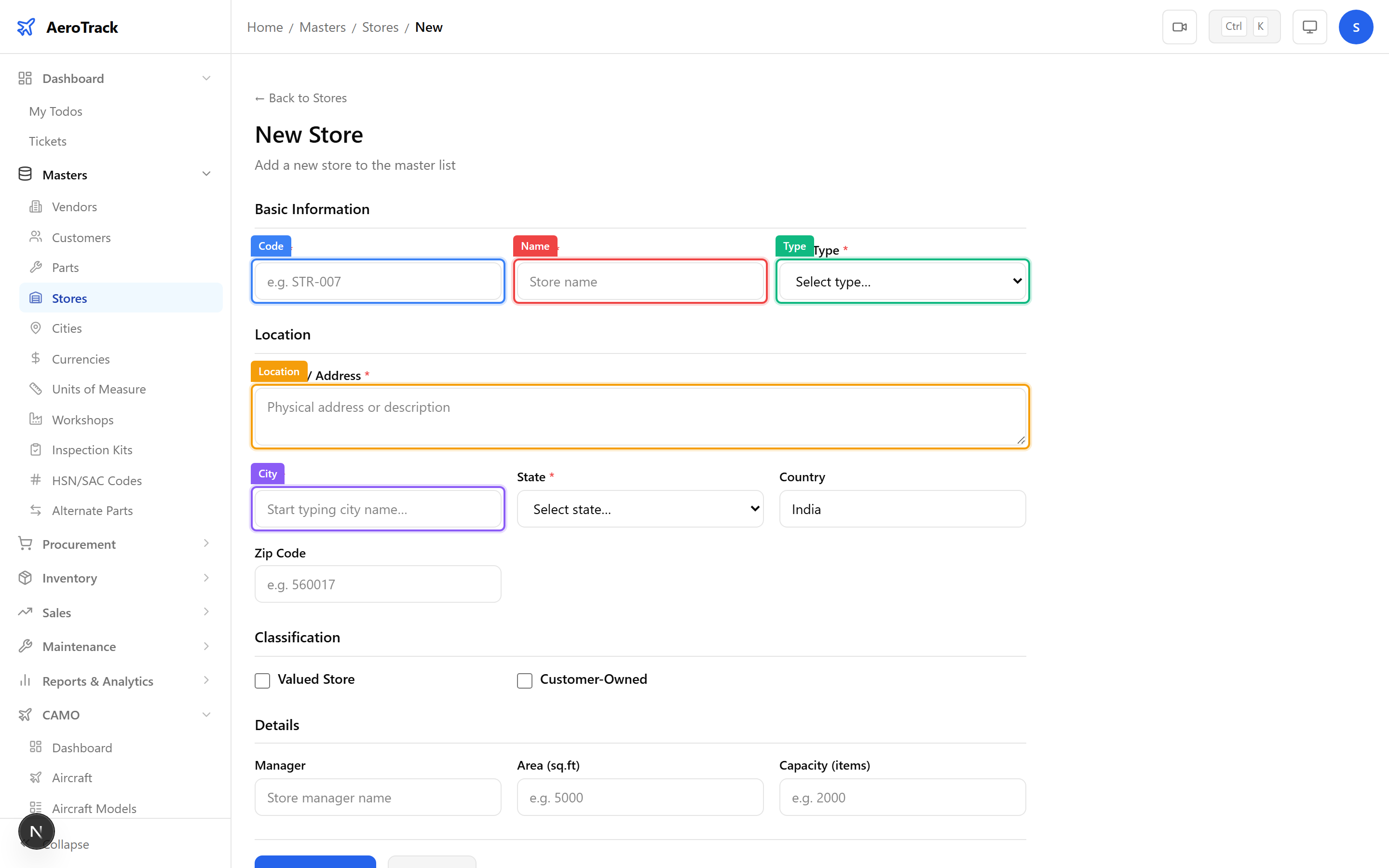Click the Zip Code input field

pos(377,584)
